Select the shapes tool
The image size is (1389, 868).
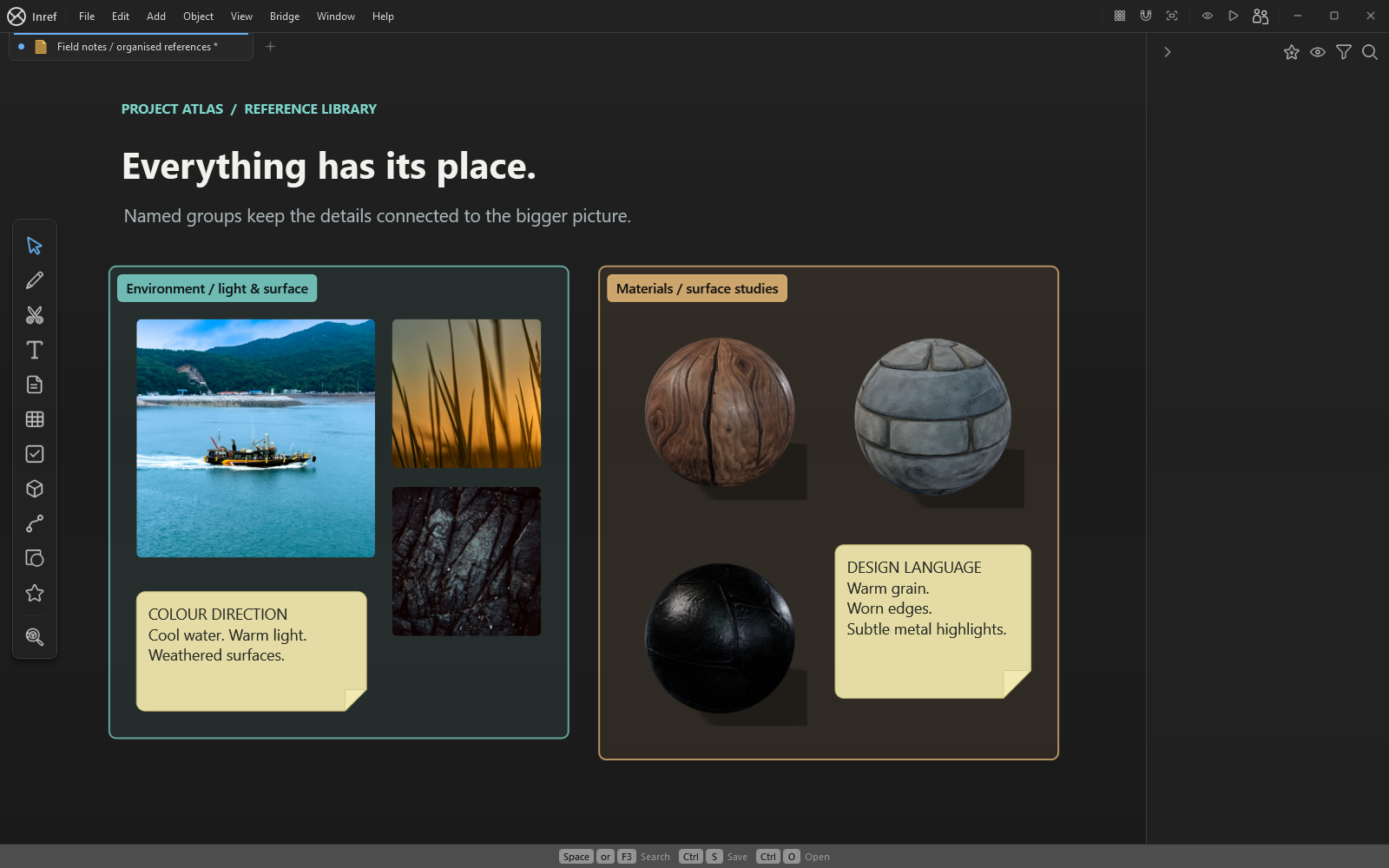pyautogui.click(x=35, y=558)
